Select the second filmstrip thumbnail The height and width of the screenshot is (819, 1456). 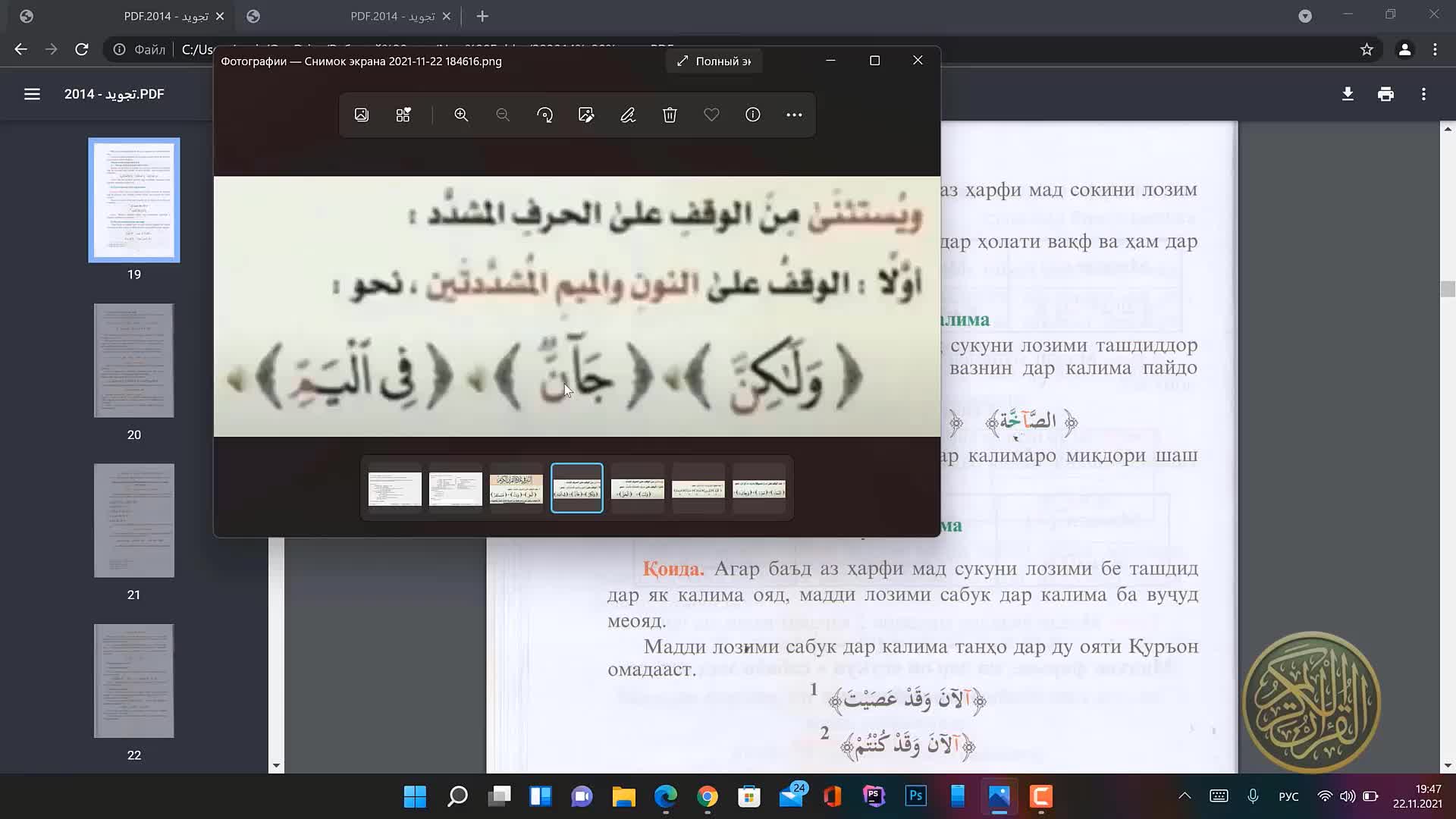click(456, 488)
